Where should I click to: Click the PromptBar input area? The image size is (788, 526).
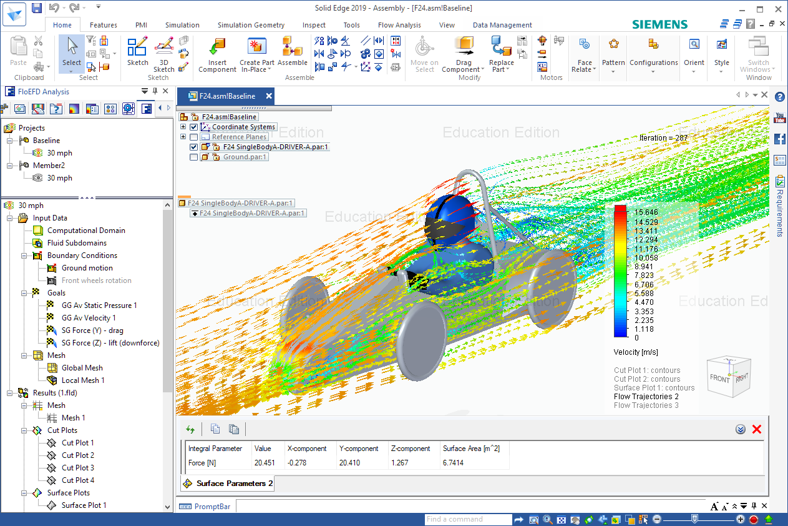[471, 506]
